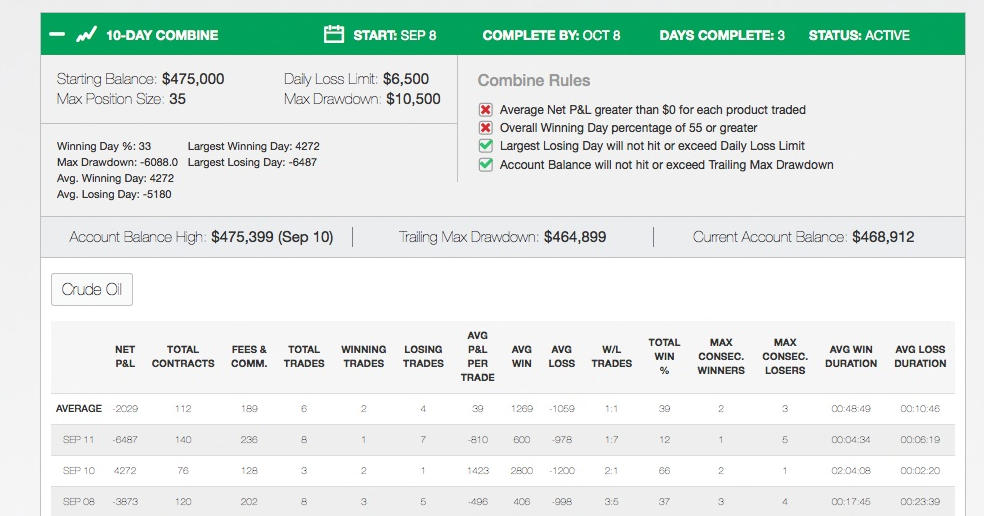Click the Max Position Size 35 value
This screenshot has width=984, height=516.
[x=178, y=99]
